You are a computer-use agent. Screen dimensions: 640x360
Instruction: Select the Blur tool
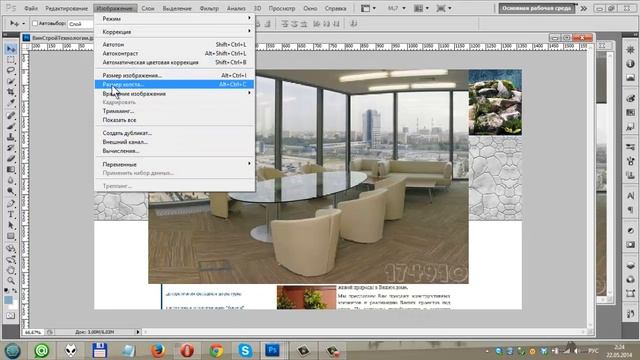(x=11, y=180)
